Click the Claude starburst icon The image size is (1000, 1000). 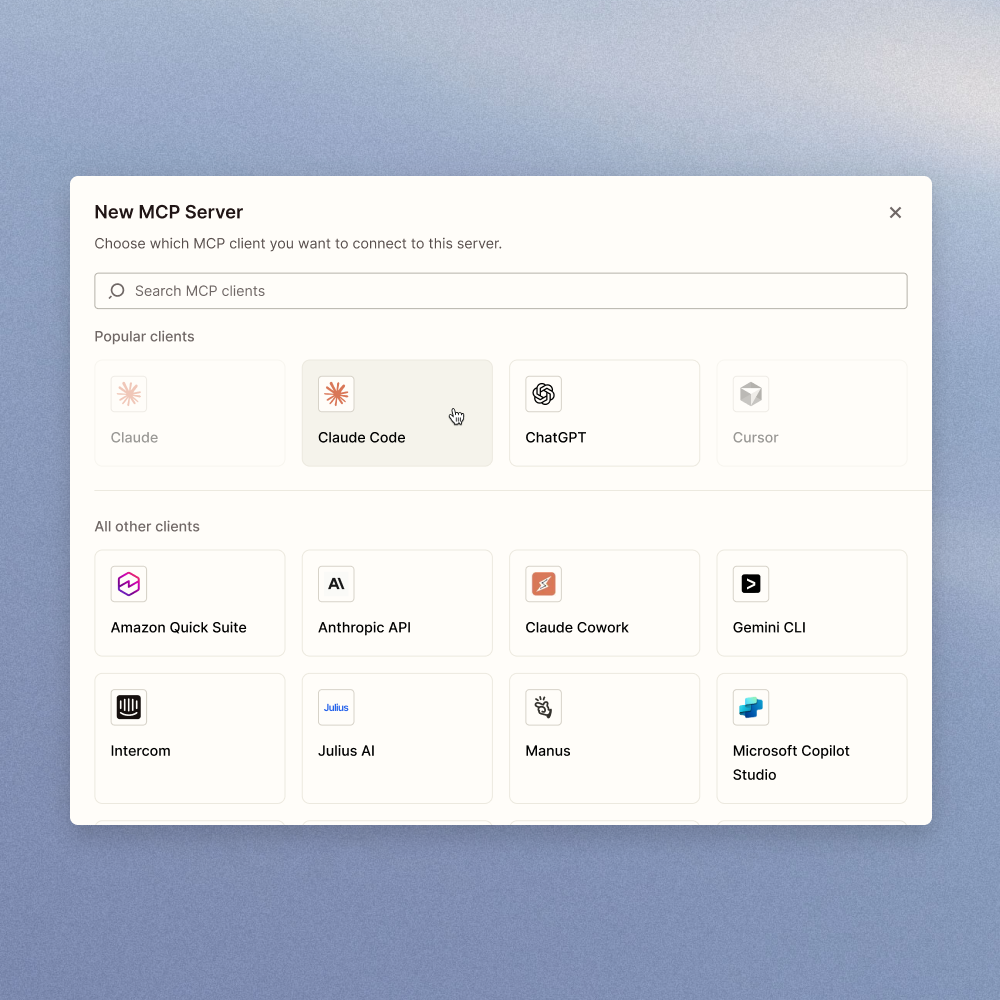point(129,393)
